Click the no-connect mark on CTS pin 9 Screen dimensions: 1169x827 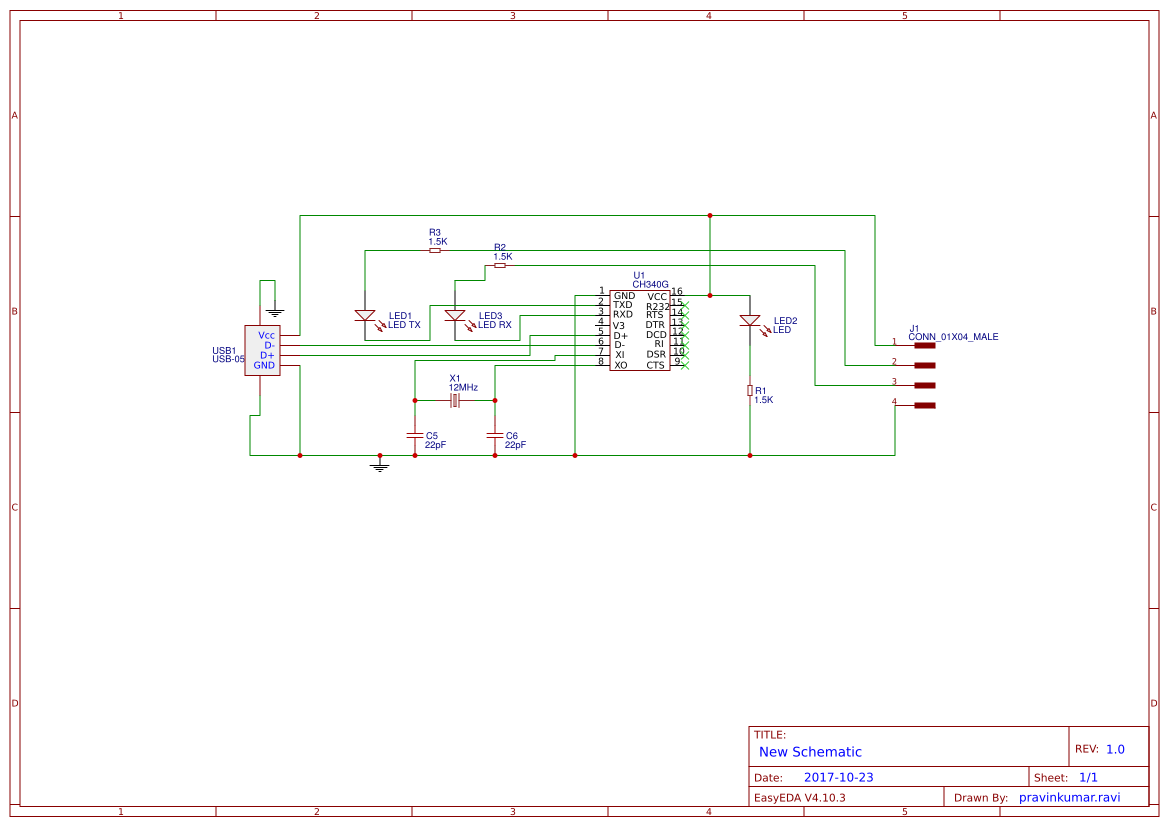pyautogui.click(x=685, y=365)
